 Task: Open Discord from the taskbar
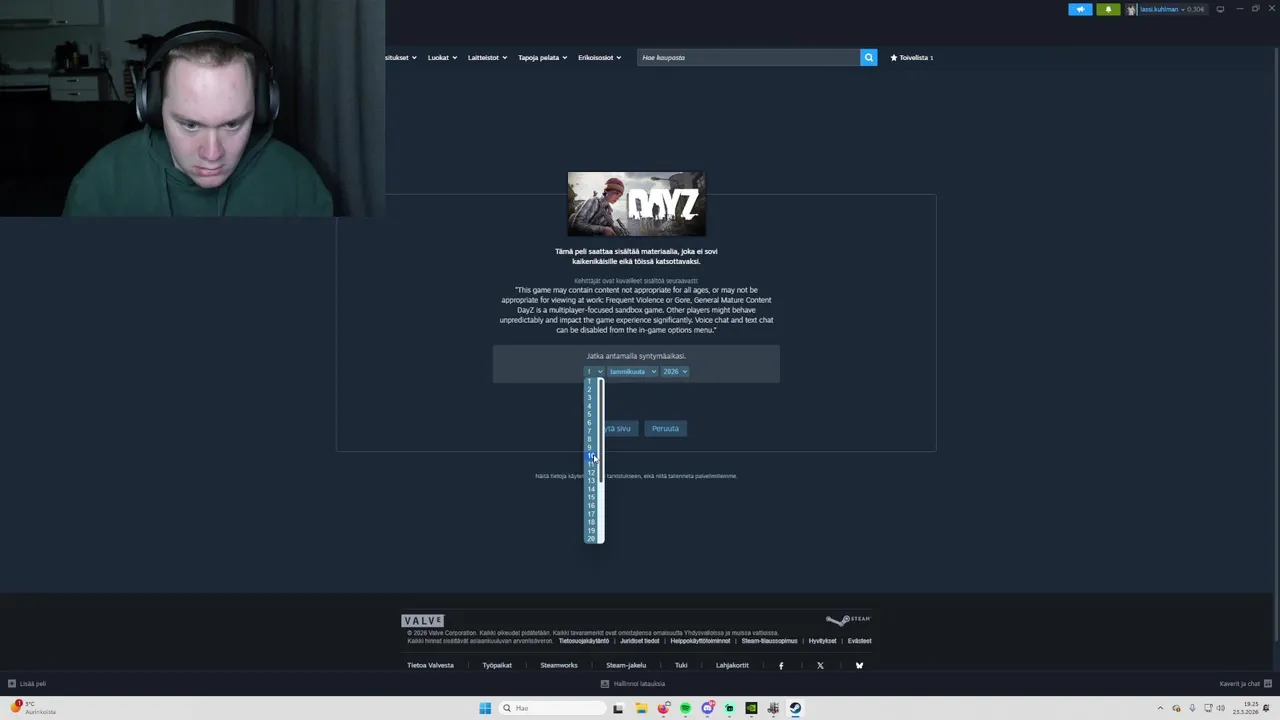coord(707,708)
